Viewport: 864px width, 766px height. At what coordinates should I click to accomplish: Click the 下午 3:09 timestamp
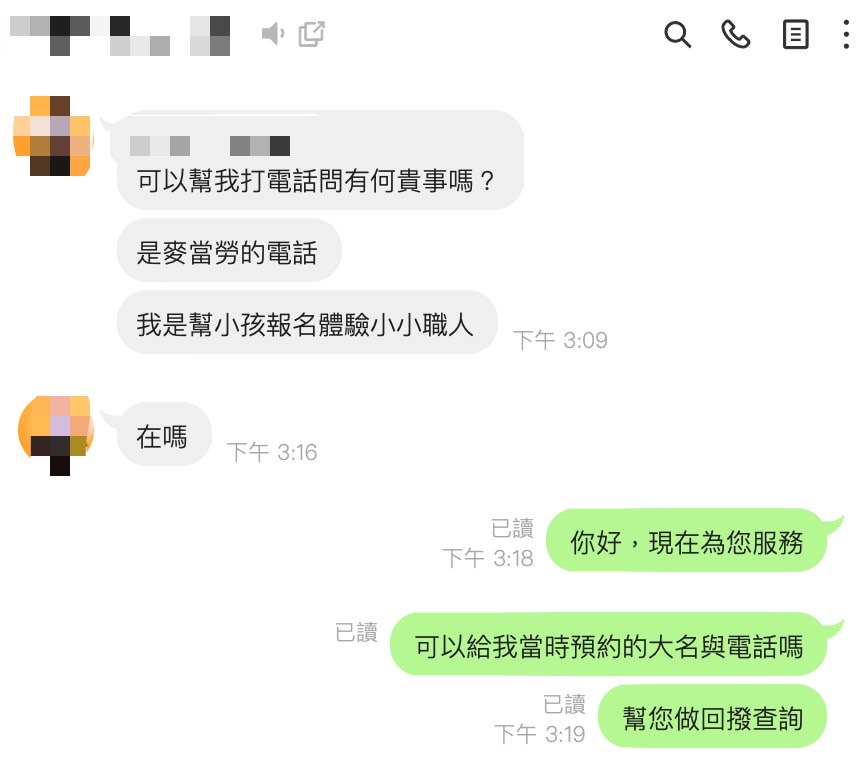pos(560,340)
